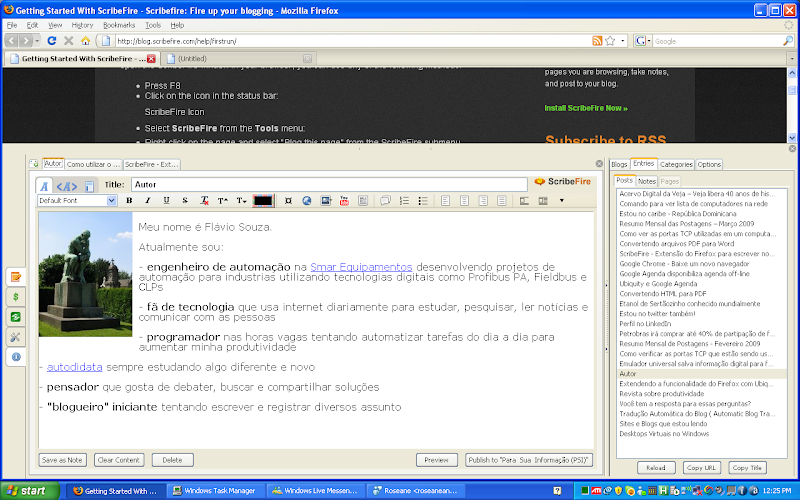The width and height of the screenshot is (800, 500).
Task: Select 'Desktops Virtuais no Windows' entry
Action: (664, 434)
